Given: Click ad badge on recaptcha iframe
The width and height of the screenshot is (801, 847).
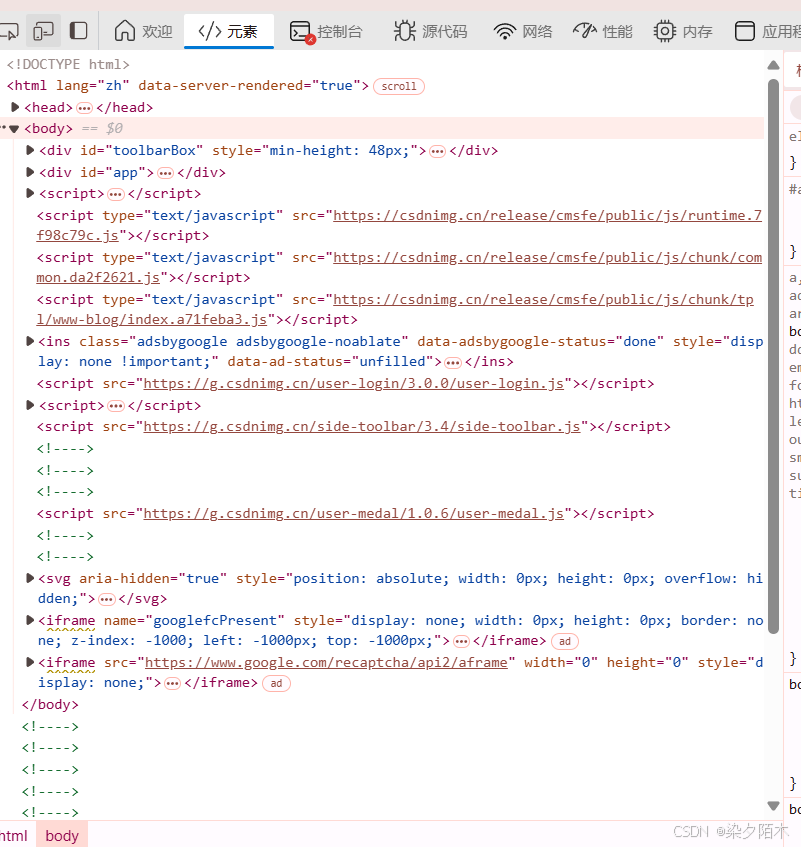Looking at the screenshot, I should 276,683.
